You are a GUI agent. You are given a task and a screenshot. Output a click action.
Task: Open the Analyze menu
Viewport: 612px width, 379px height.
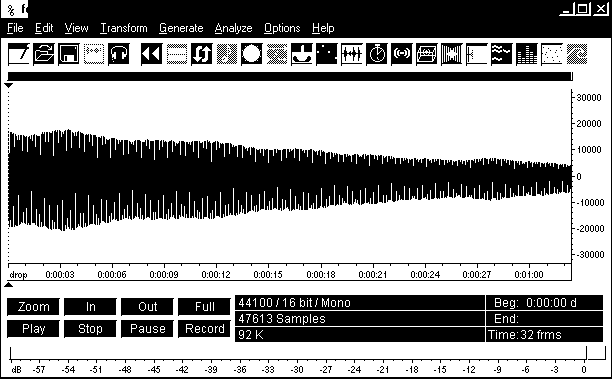pyautogui.click(x=233, y=28)
